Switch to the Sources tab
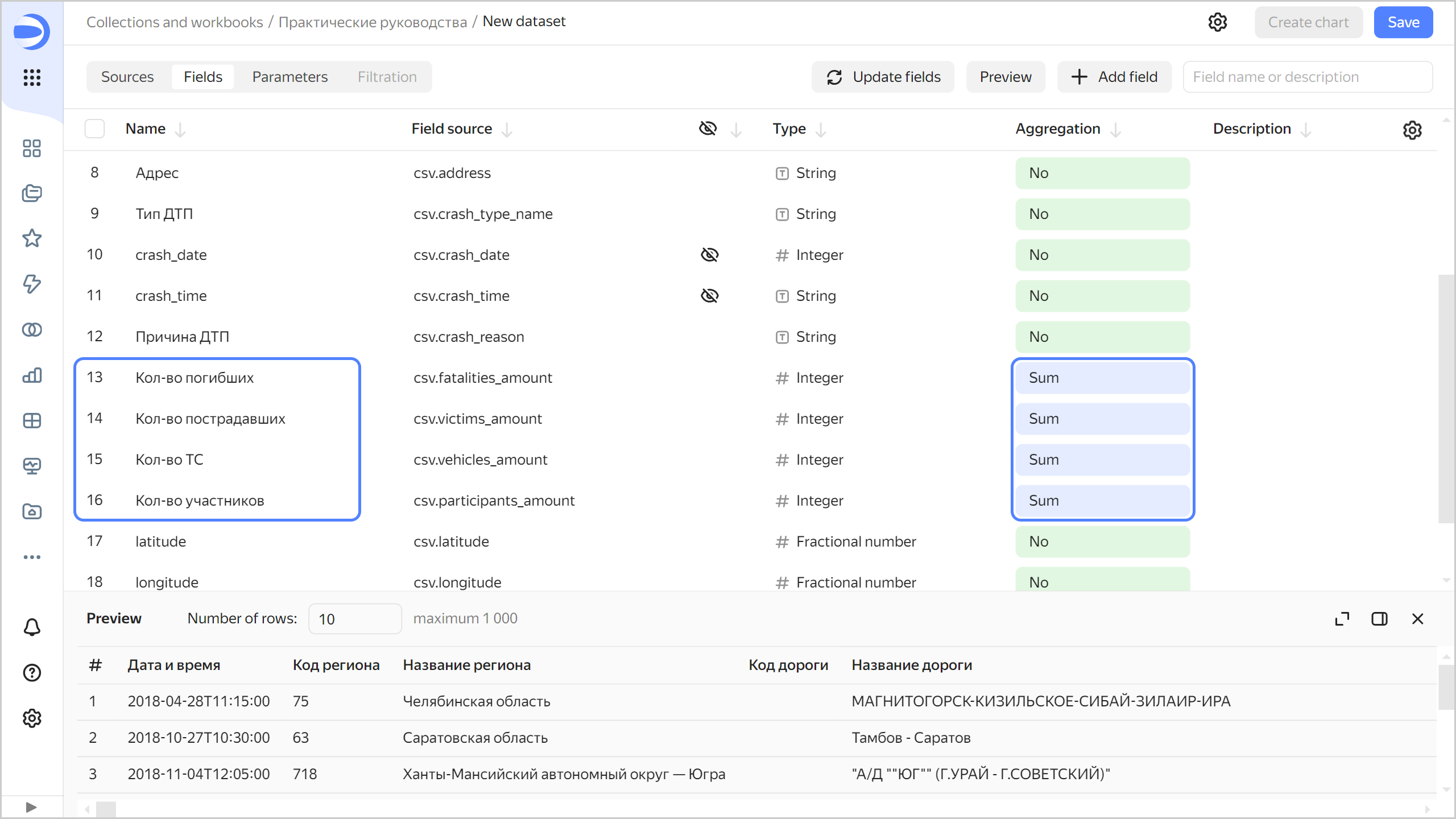 [127, 77]
